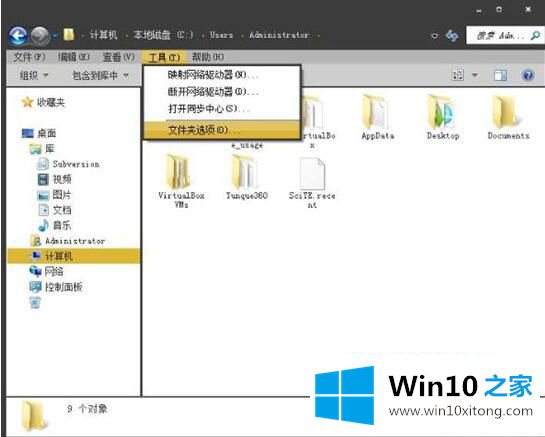Select Administrator breadcrumb segment
This screenshot has height=437, width=545.
click(279, 35)
